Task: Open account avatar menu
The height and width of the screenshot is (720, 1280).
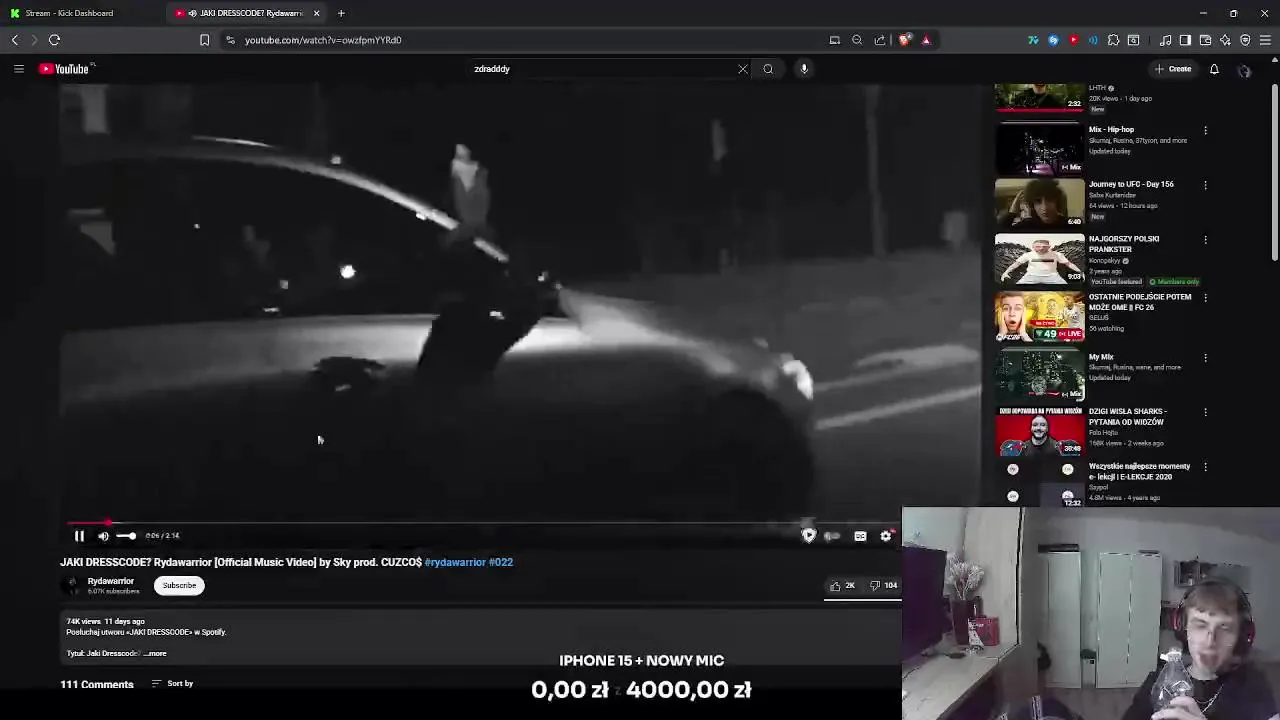Action: click(x=1245, y=70)
